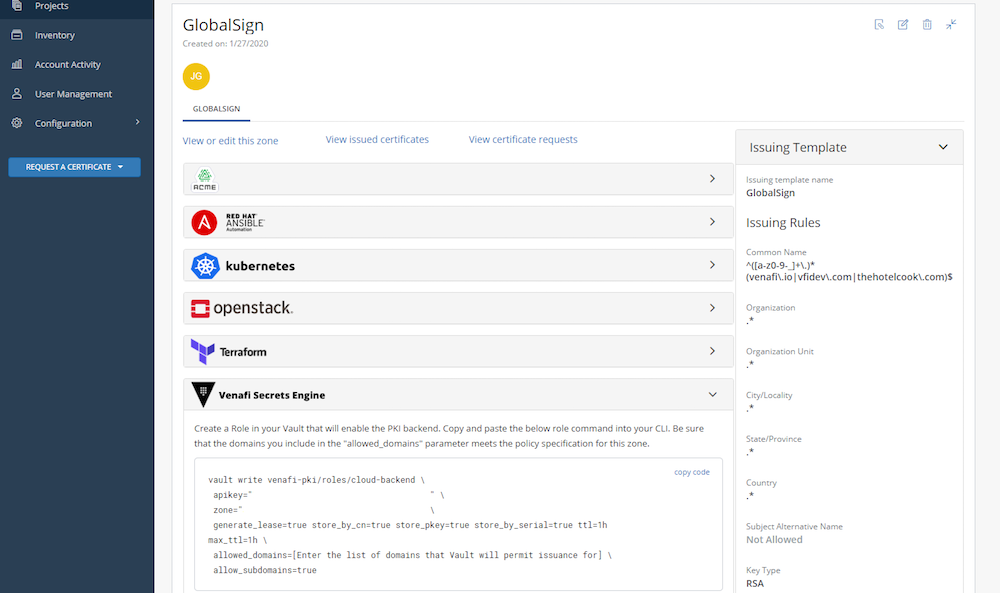Click the 'RSA' Key Type value
1000x593 pixels.
[x=755, y=583]
